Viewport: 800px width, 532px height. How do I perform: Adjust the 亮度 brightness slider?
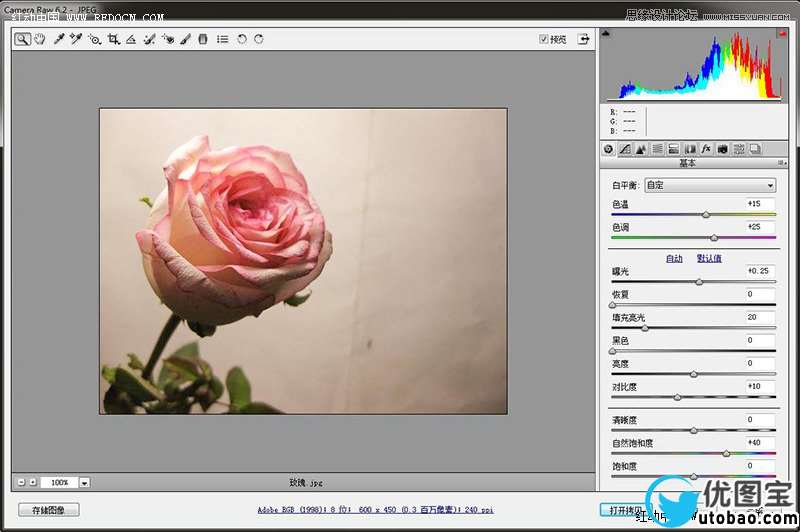pos(694,374)
